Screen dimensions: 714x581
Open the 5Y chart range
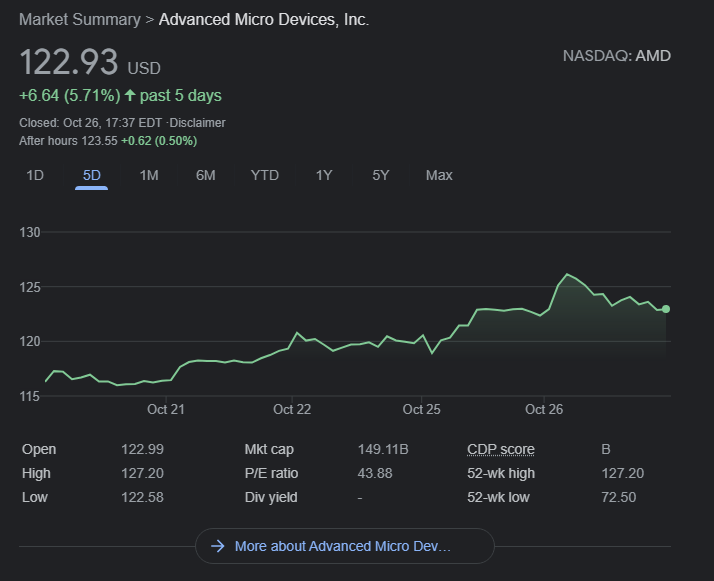click(381, 175)
